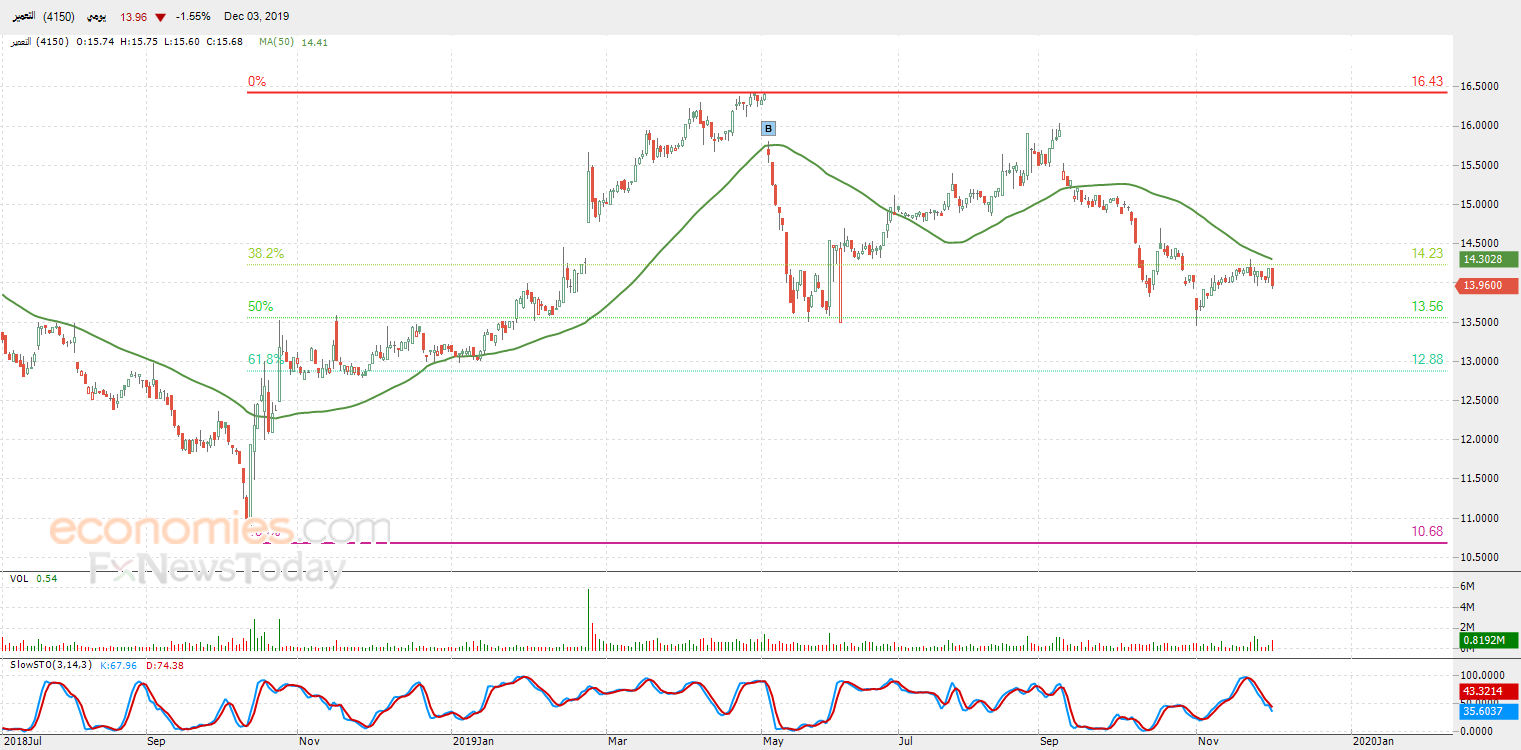Click the 6M volume axis label
The image size is (1521, 750).
(1470, 586)
